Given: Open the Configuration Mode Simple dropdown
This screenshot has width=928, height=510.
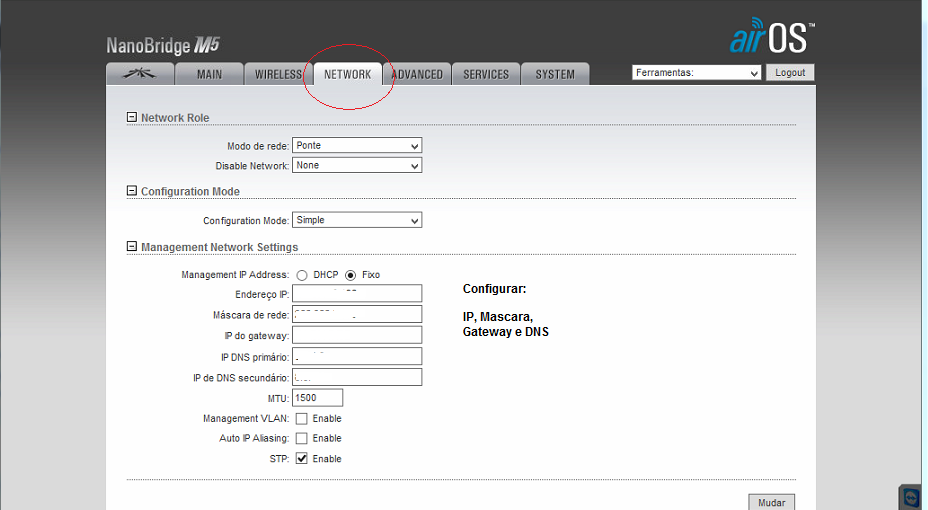Looking at the screenshot, I should point(357,220).
